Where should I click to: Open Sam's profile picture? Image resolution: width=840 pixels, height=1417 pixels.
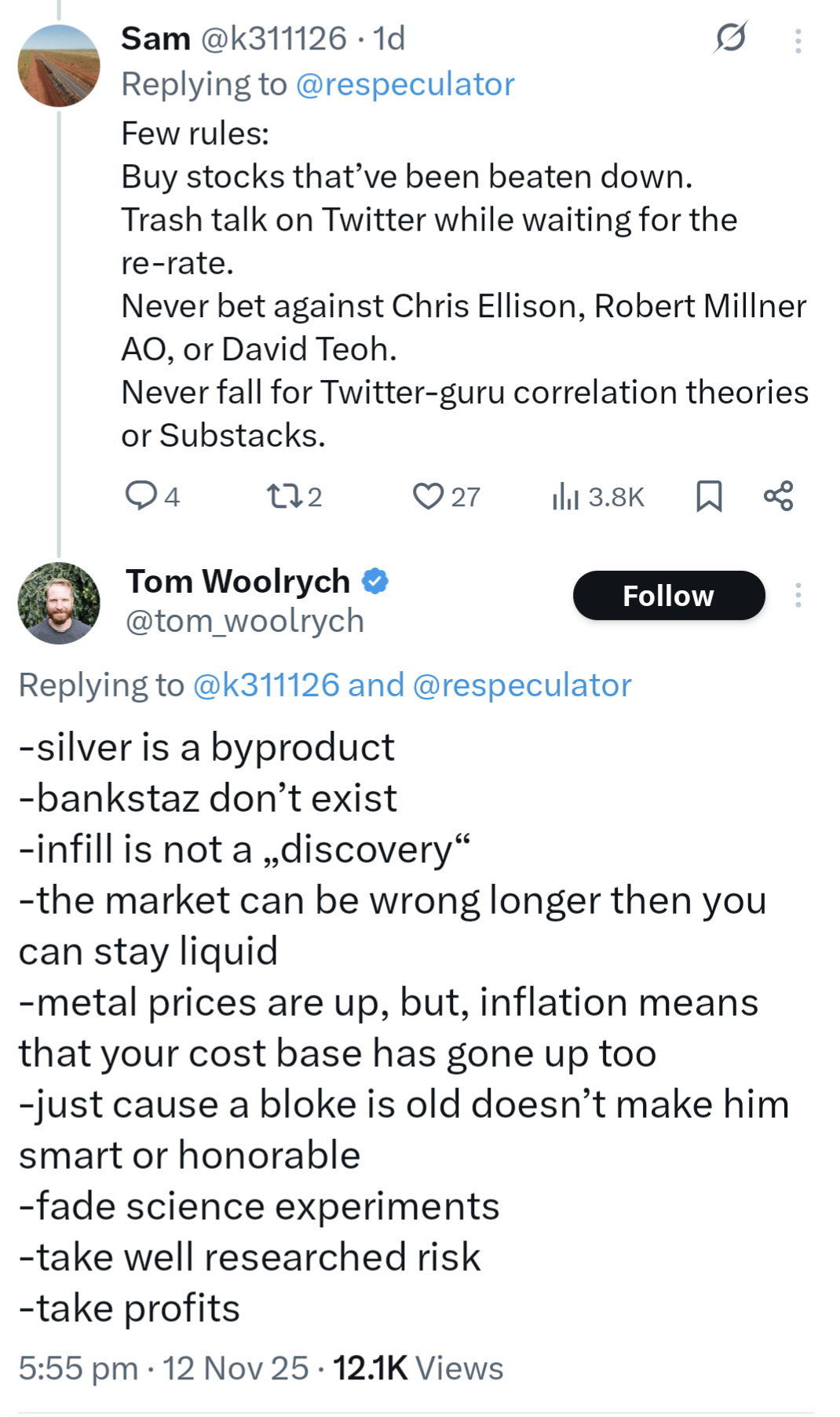click(59, 65)
